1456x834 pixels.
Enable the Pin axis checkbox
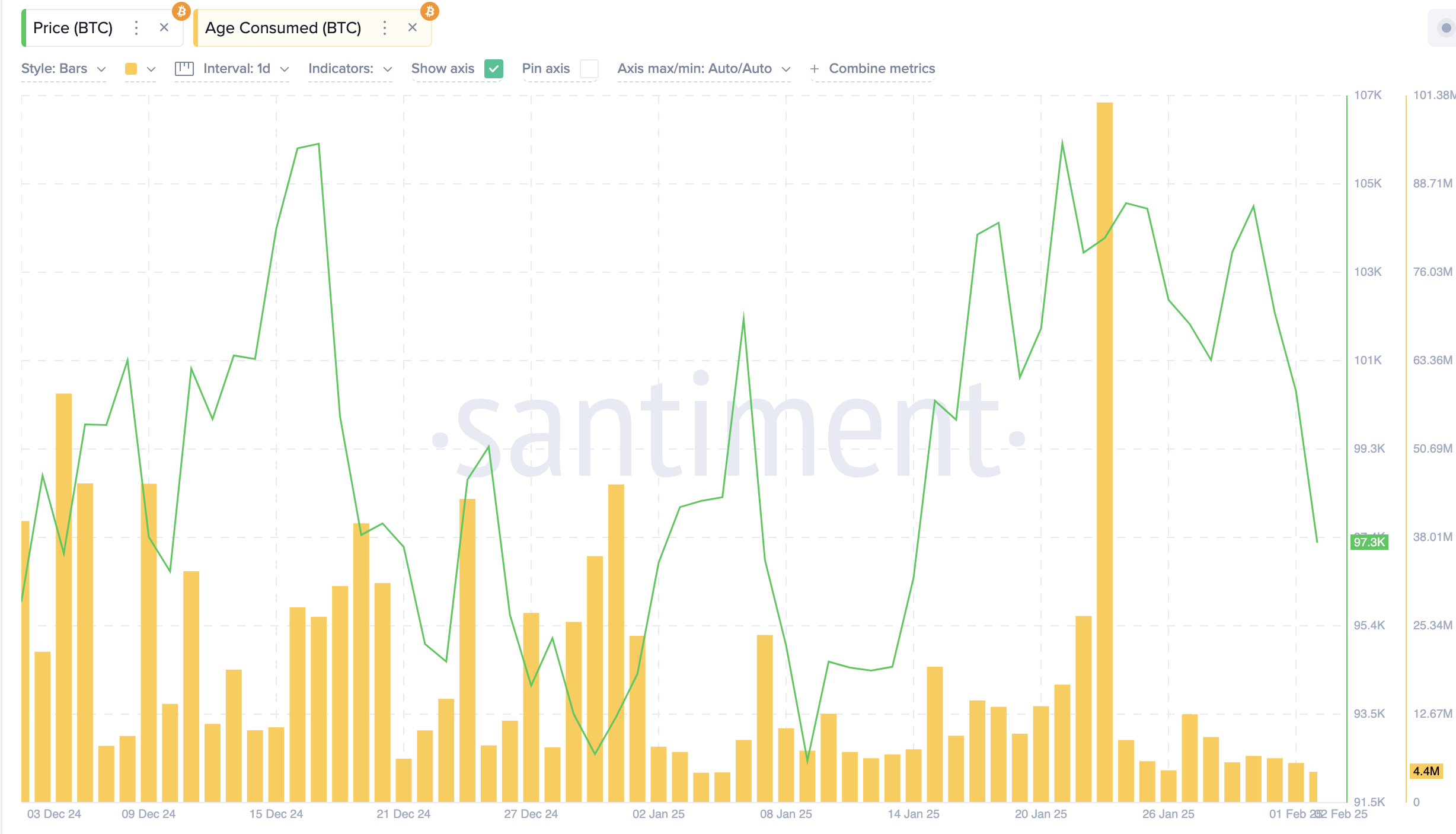589,69
